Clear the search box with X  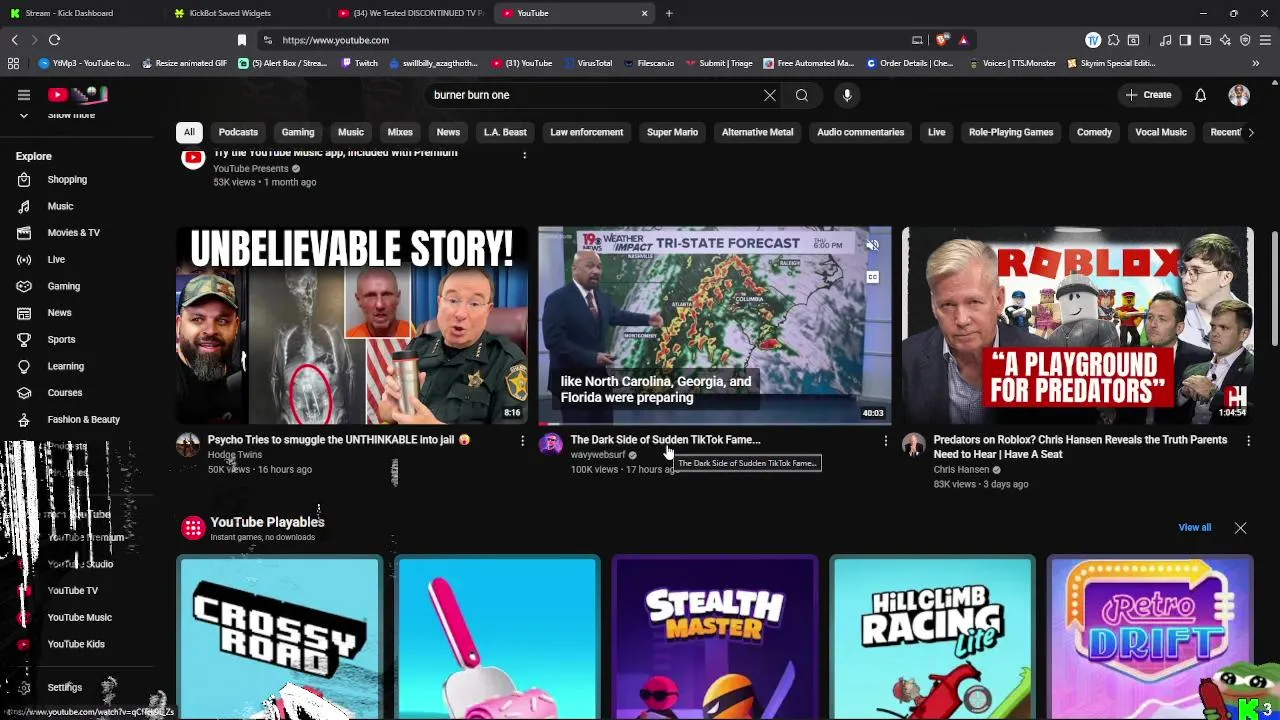click(770, 95)
